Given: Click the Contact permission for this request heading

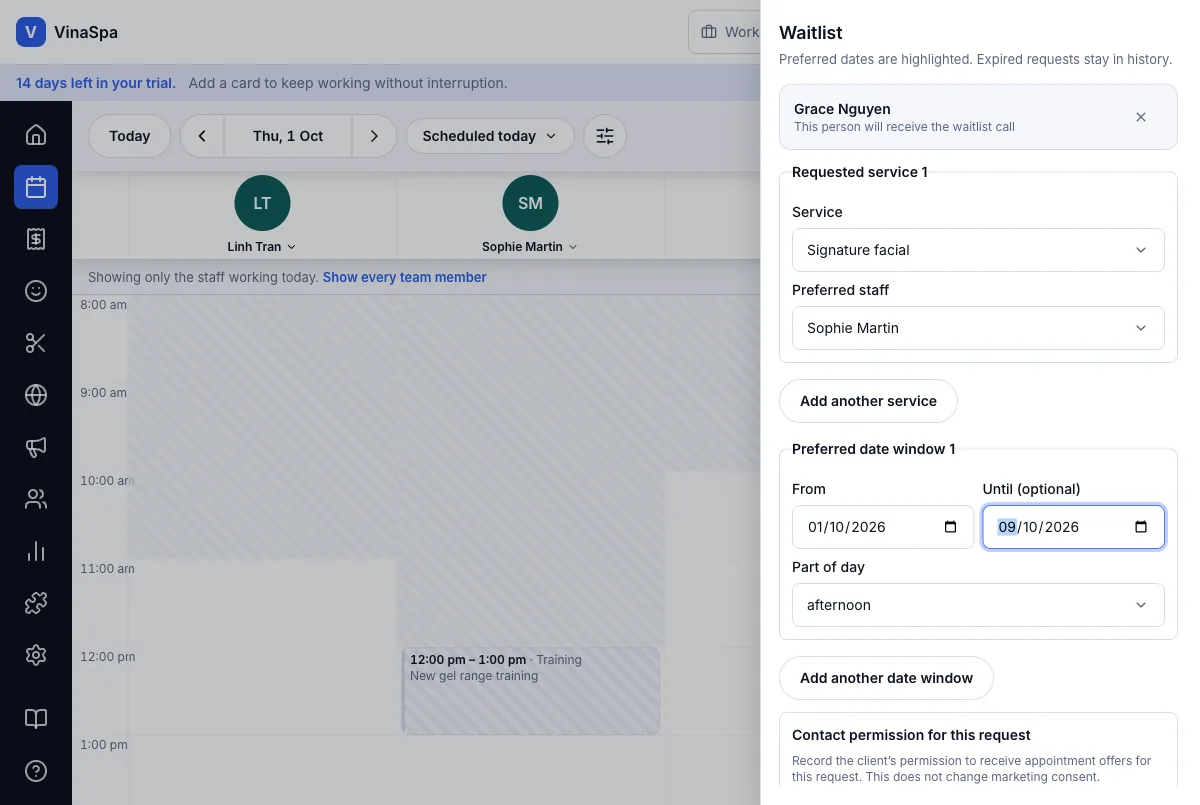Looking at the screenshot, I should (x=911, y=735).
